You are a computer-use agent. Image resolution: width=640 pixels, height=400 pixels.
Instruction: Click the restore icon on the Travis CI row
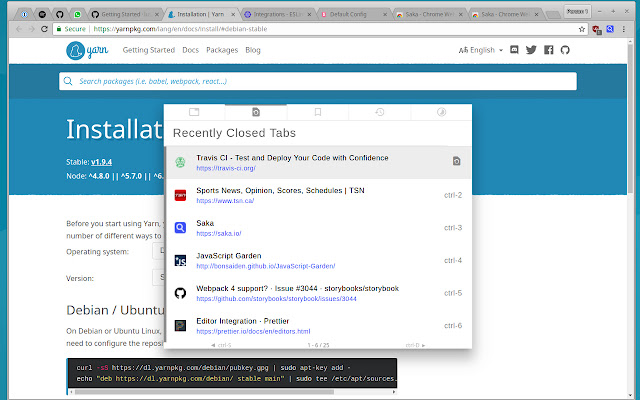click(457, 161)
